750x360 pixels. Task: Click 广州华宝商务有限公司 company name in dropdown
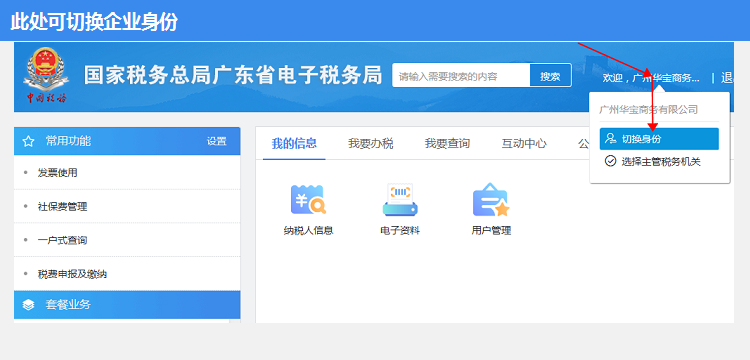coord(649,109)
